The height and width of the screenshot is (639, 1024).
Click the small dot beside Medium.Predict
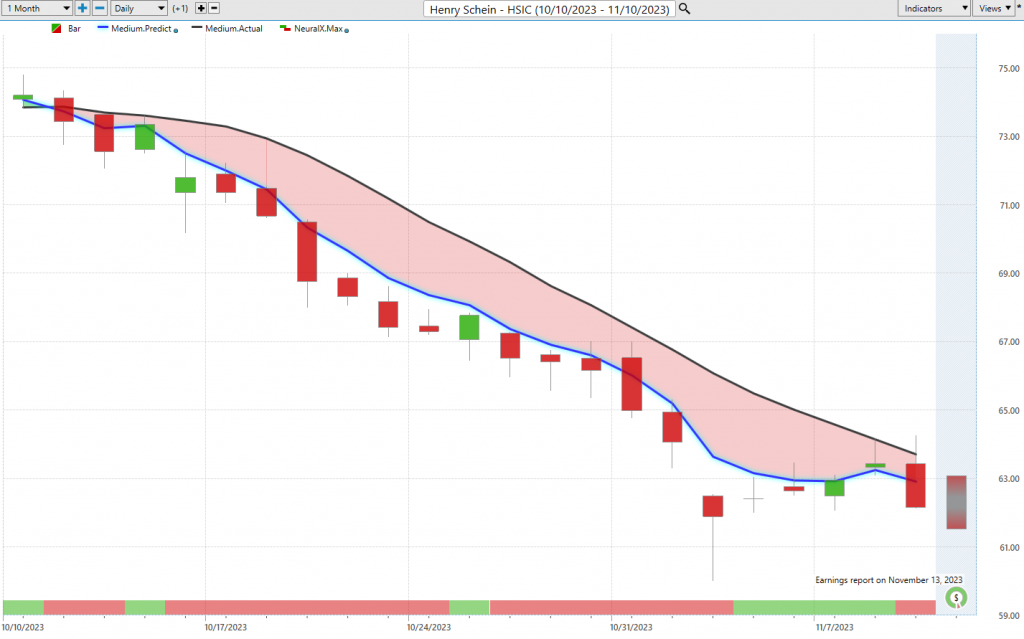(176, 31)
